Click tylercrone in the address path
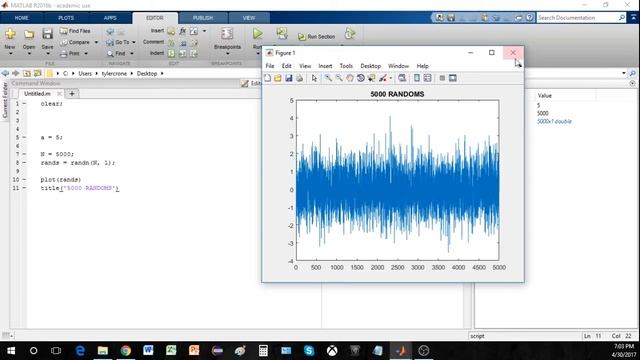Screen dimensions: 640x360 114,73
